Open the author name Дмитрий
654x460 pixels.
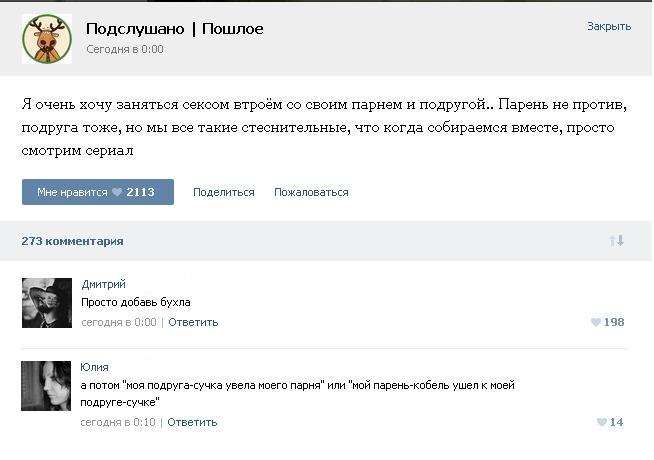pos(103,284)
